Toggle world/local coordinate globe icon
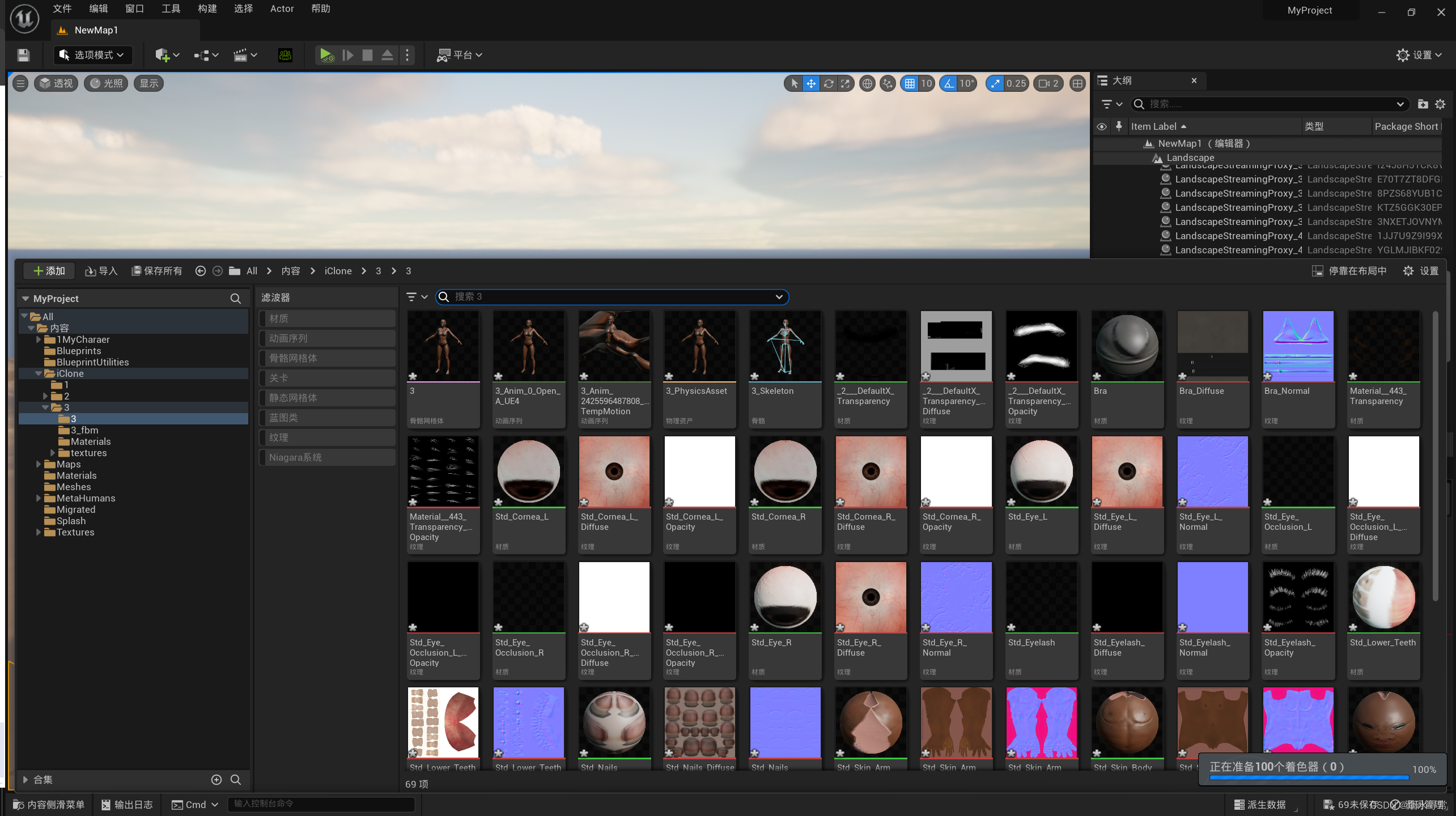This screenshot has width=1456, height=816. [x=867, y=84]
